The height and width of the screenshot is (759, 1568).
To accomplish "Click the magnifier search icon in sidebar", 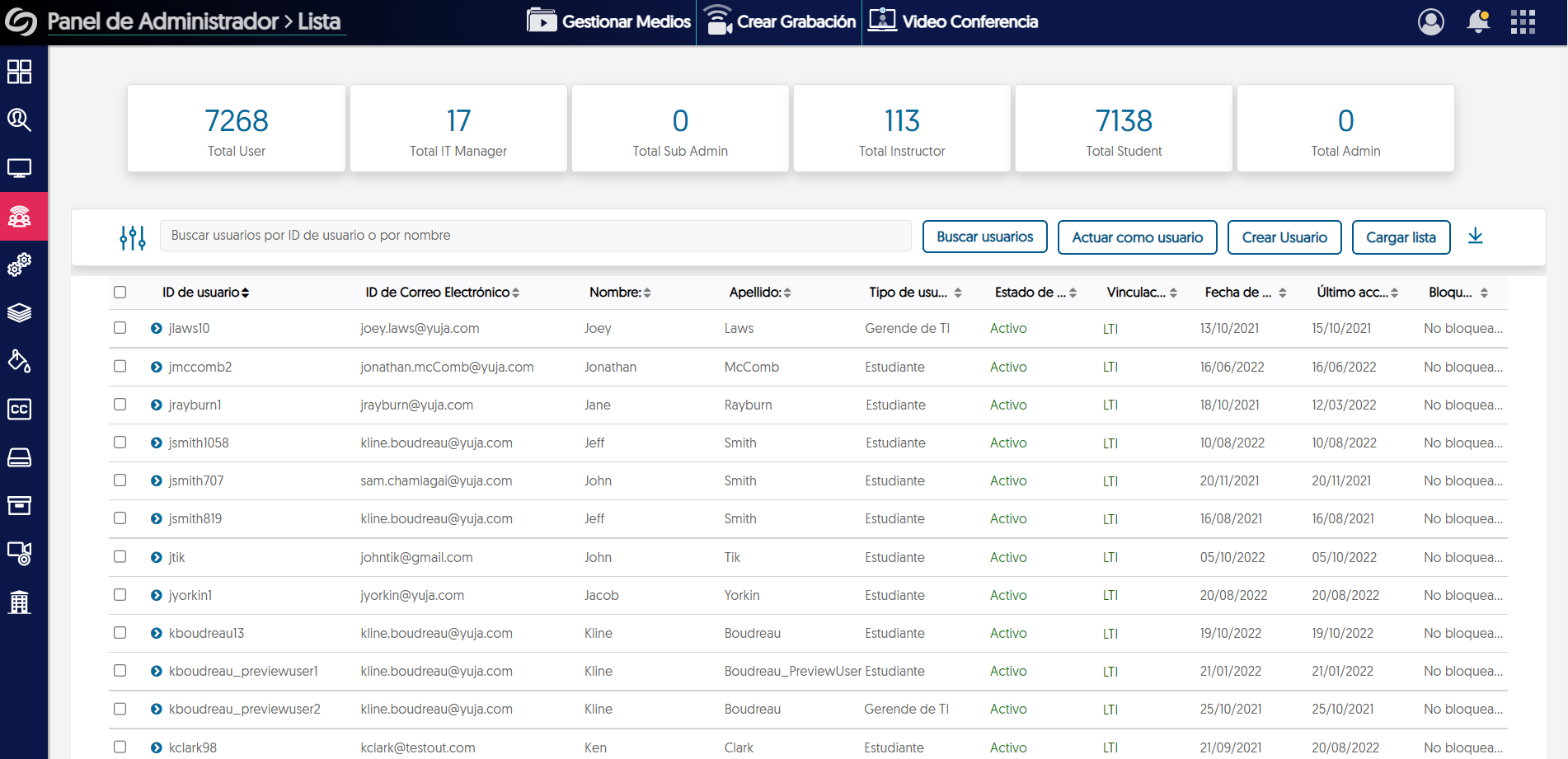I will (20, 120).
